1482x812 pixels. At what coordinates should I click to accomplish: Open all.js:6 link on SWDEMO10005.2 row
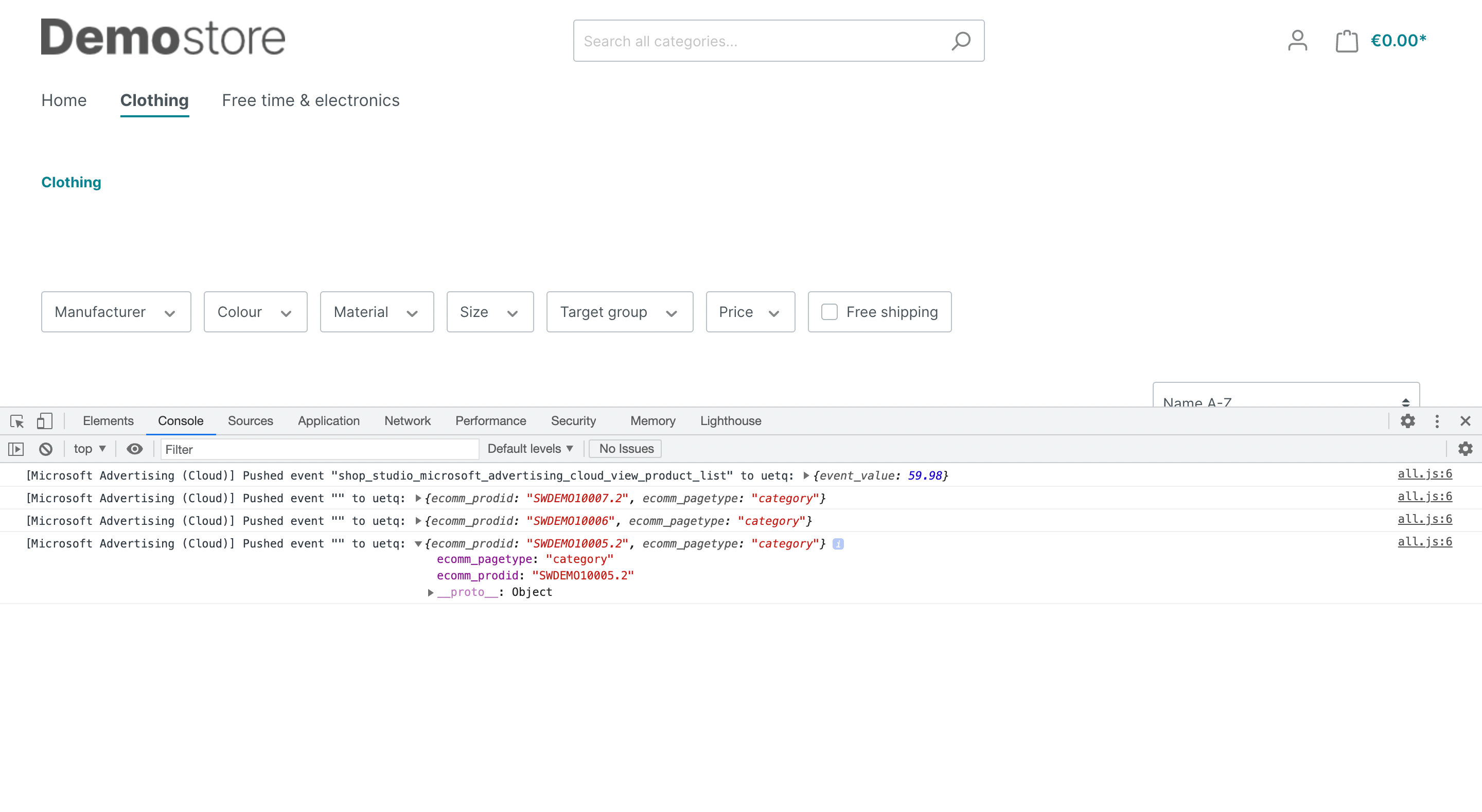click(x=1424, y=541)
